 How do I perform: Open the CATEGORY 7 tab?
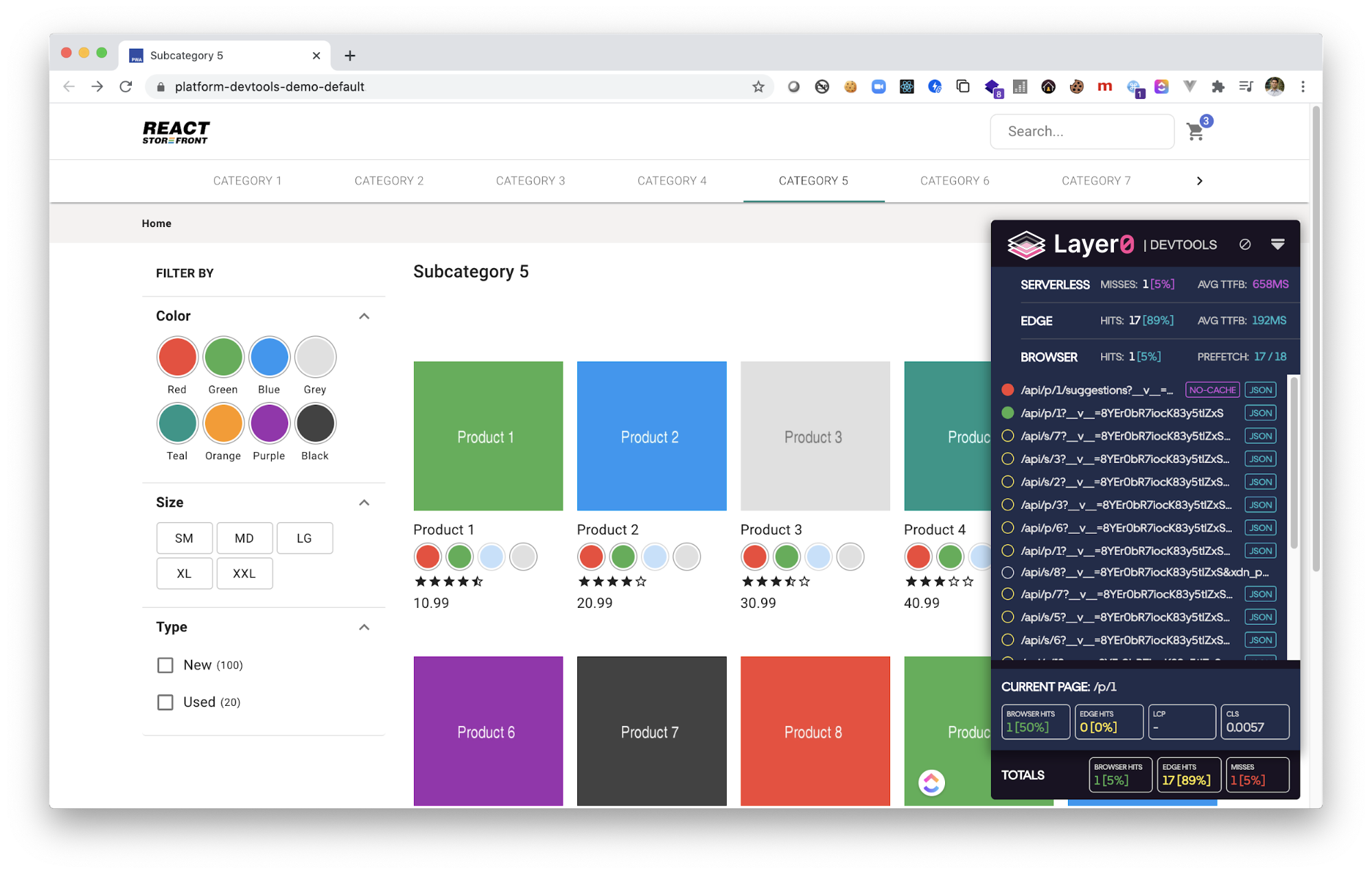(1095, 181)
